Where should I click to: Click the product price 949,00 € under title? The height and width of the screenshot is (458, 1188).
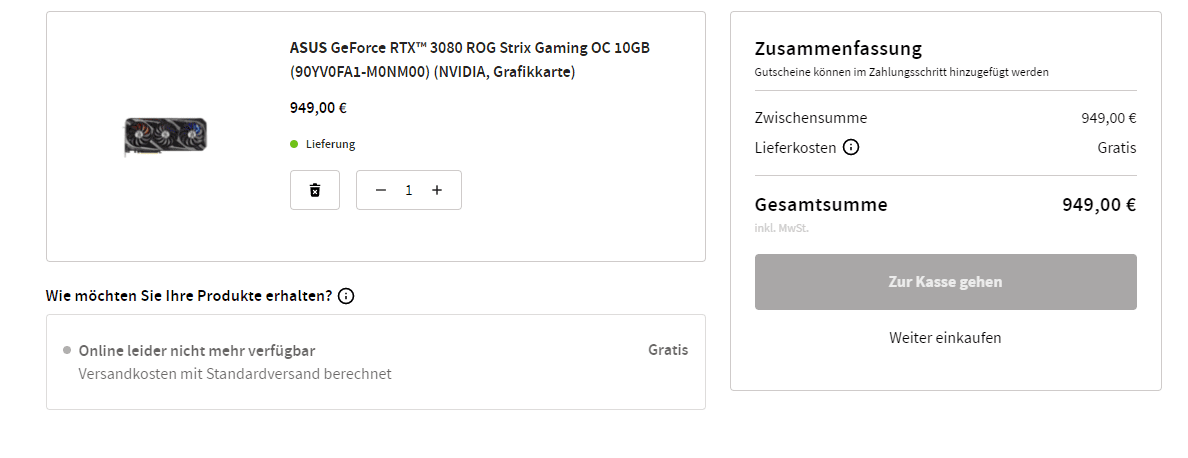tap(318, 108)
